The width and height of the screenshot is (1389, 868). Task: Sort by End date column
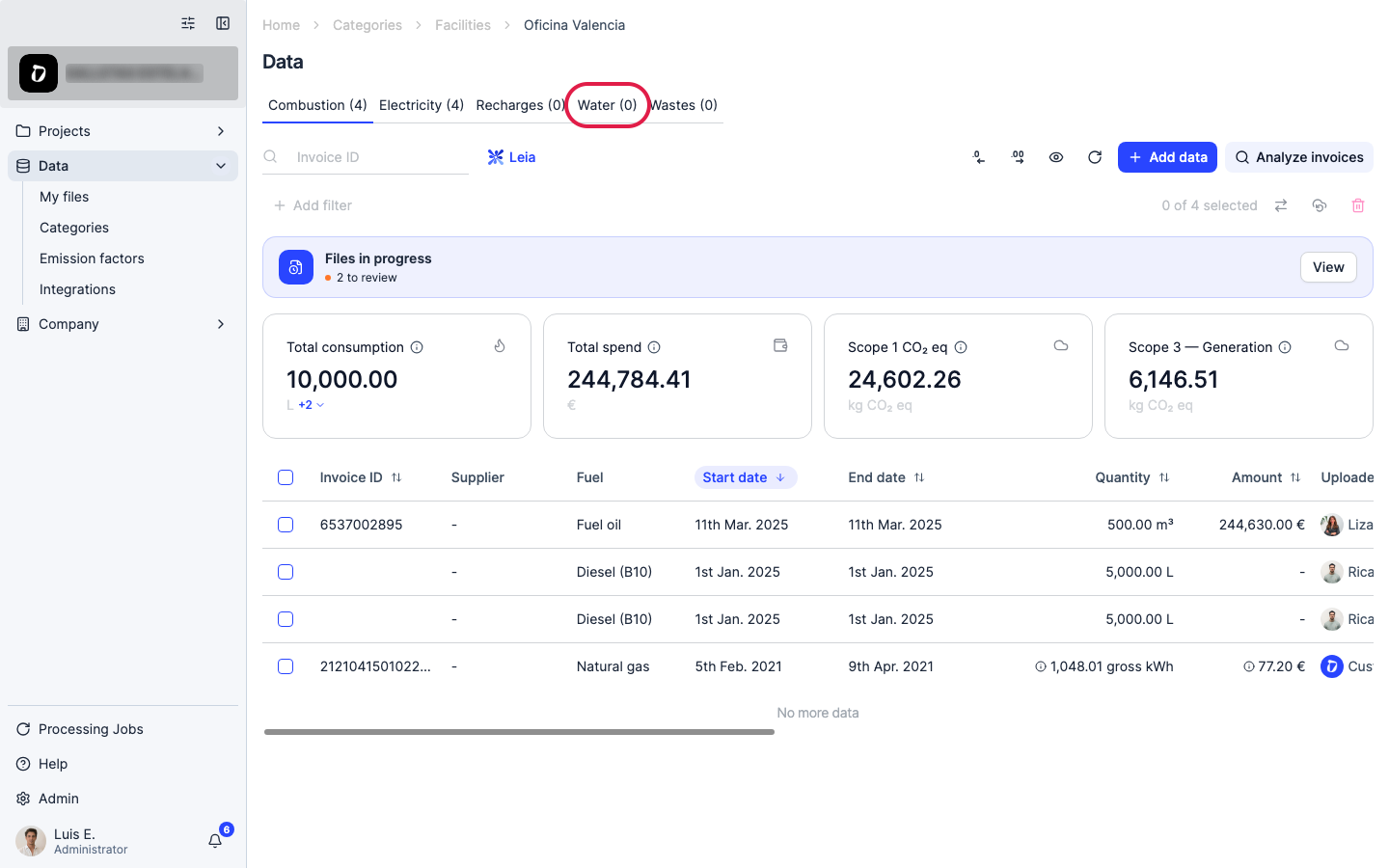[x=919, y=477]
